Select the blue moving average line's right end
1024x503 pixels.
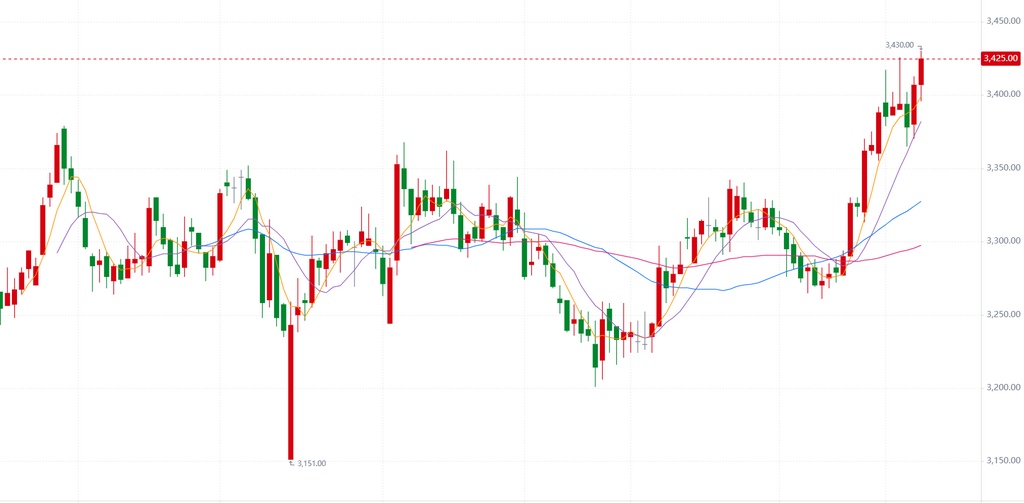click(x=920, y=202)
